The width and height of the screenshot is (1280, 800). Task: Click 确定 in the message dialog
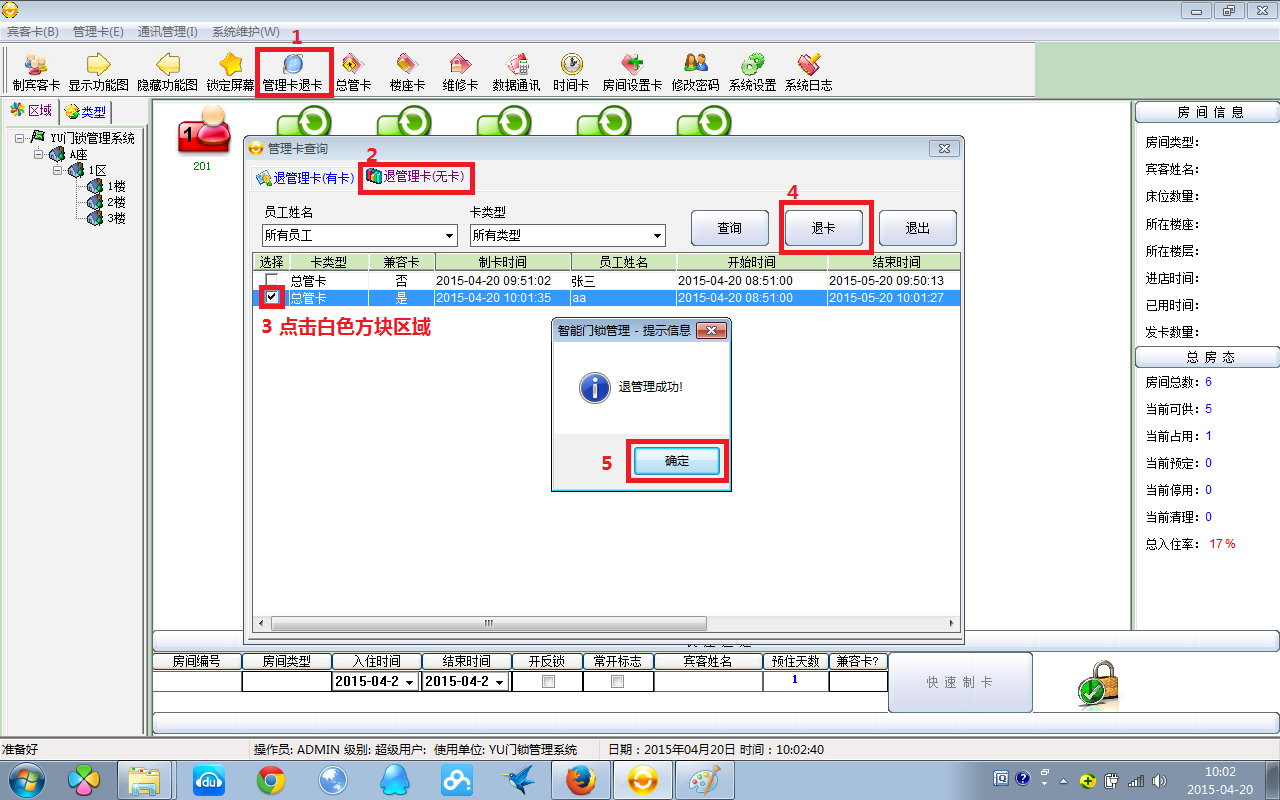(x=677, y=461)
